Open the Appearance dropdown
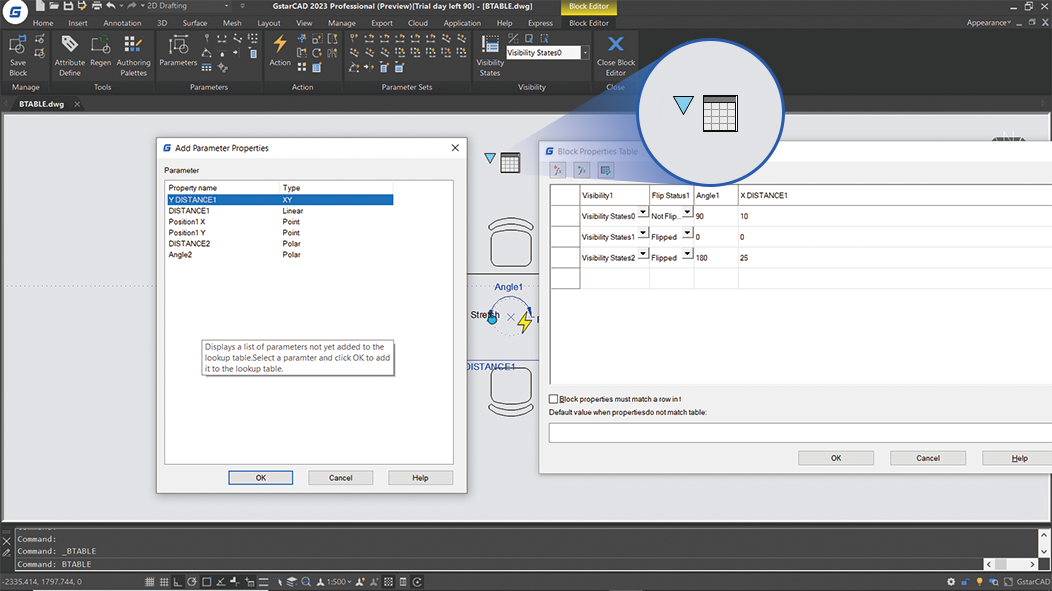This screenshot has height=591, width=1052. [x=989, y=23]
